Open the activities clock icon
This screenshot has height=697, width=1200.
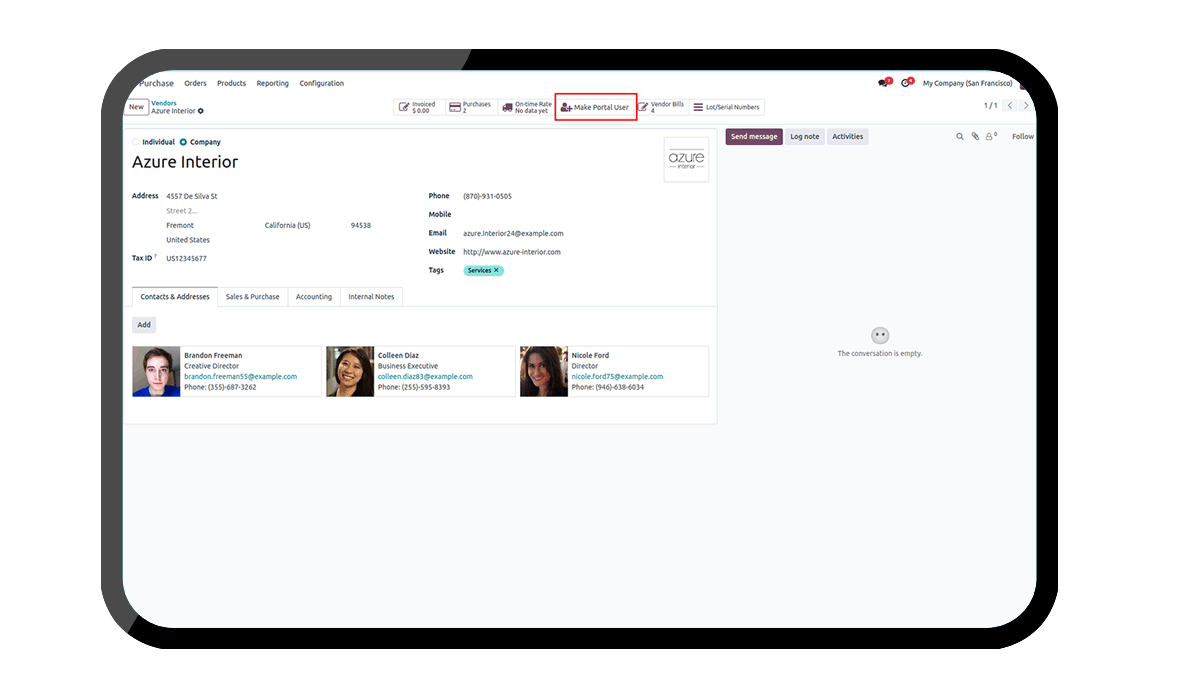(906, 83)
